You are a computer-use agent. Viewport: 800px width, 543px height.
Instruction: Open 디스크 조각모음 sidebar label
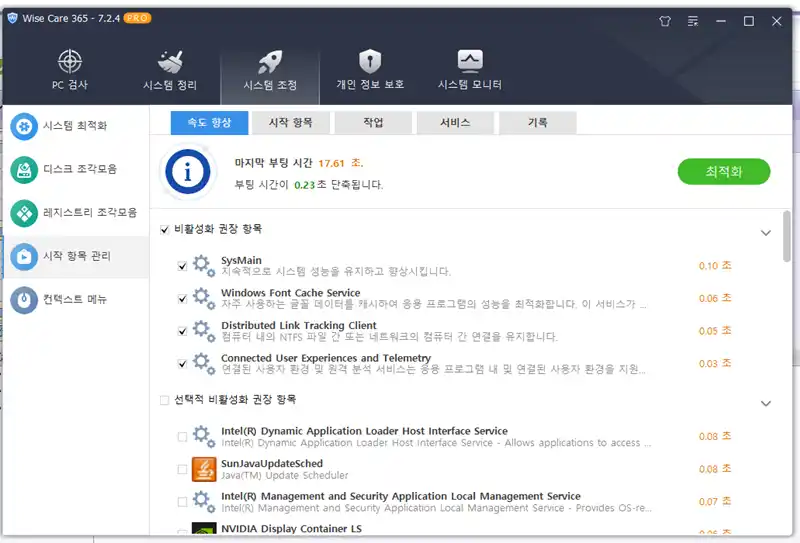point(80,169)
